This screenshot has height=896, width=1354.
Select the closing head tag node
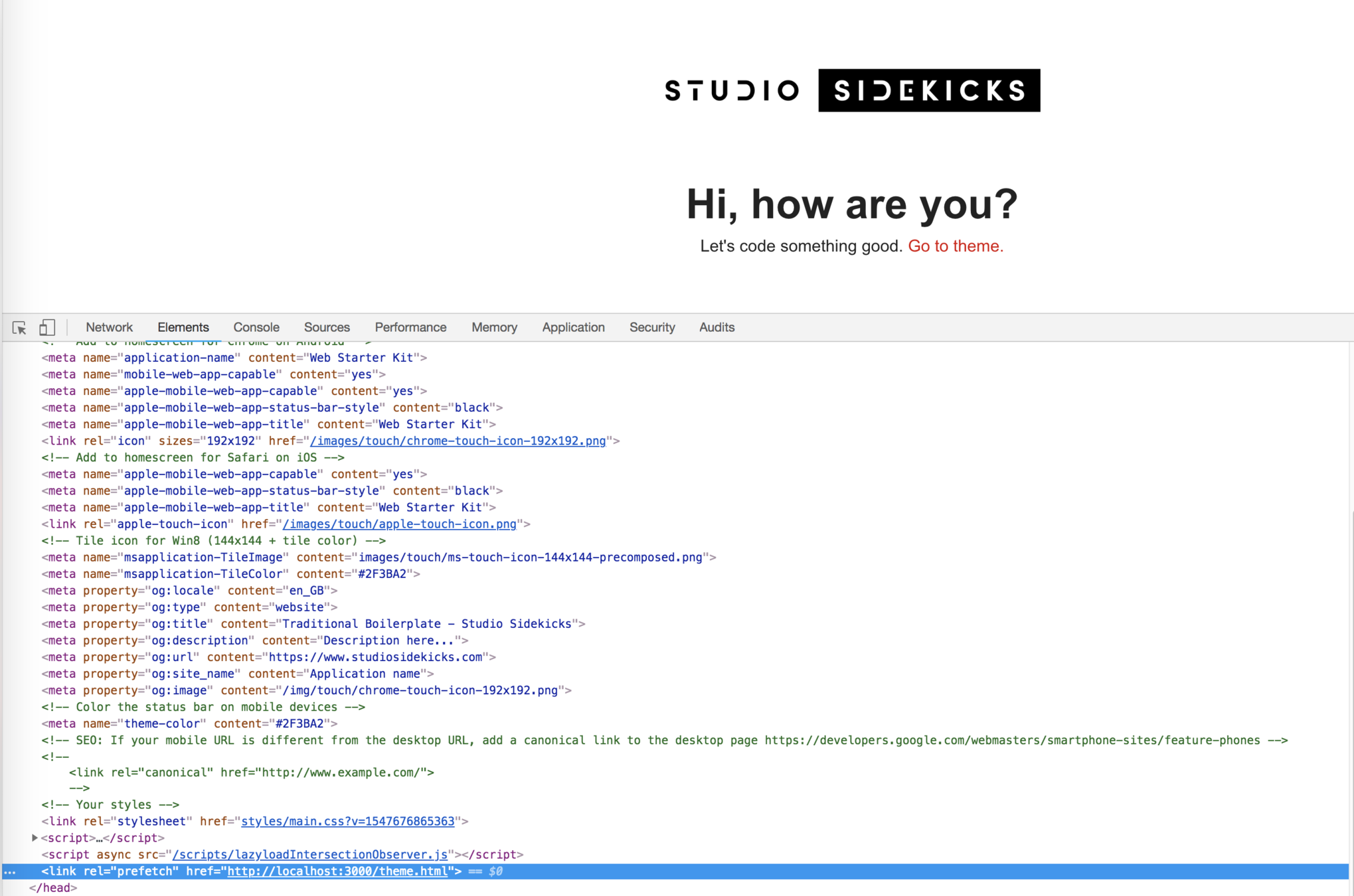pos(53,887)
